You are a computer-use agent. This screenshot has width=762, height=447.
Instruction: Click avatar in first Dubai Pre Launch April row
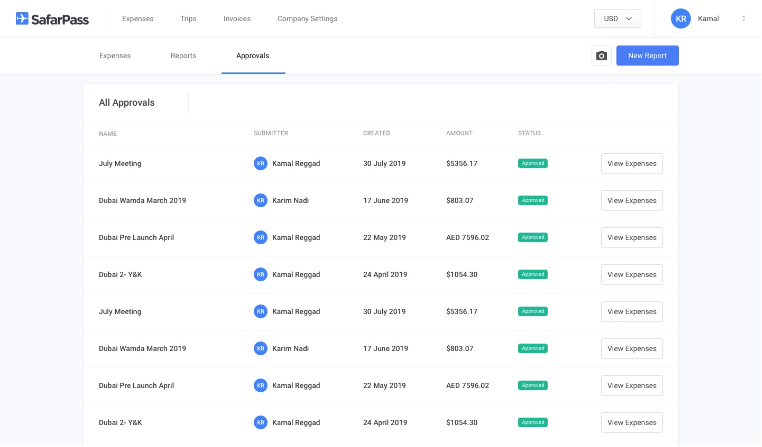pyautogui.click(x=260, y=237)
